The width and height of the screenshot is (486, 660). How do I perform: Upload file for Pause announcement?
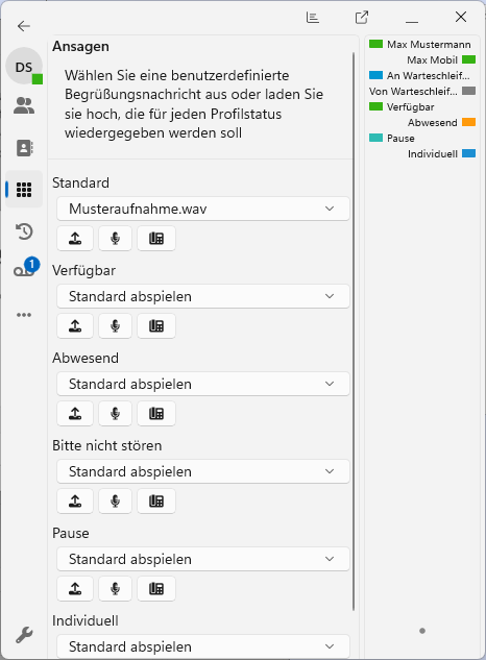(x=75, y=589)
